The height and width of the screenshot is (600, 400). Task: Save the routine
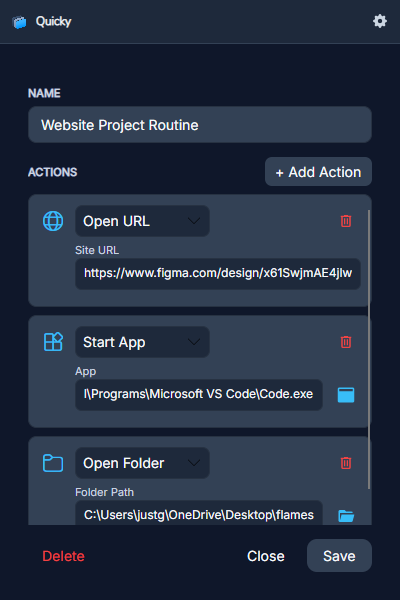339,556
